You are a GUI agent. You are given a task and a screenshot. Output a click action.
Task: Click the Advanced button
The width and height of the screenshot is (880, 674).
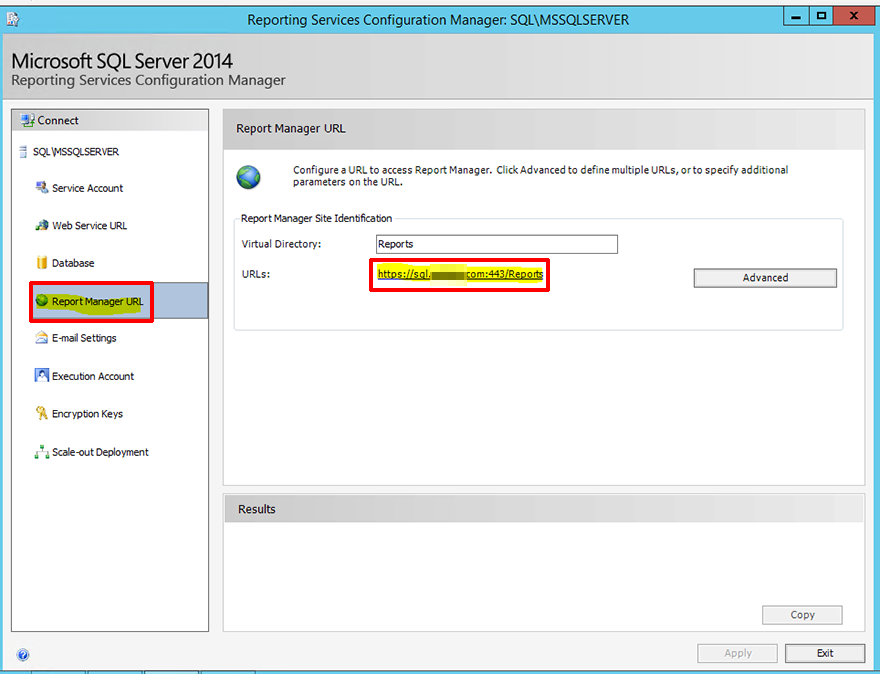pyautogui.click(x=765, y=278)
